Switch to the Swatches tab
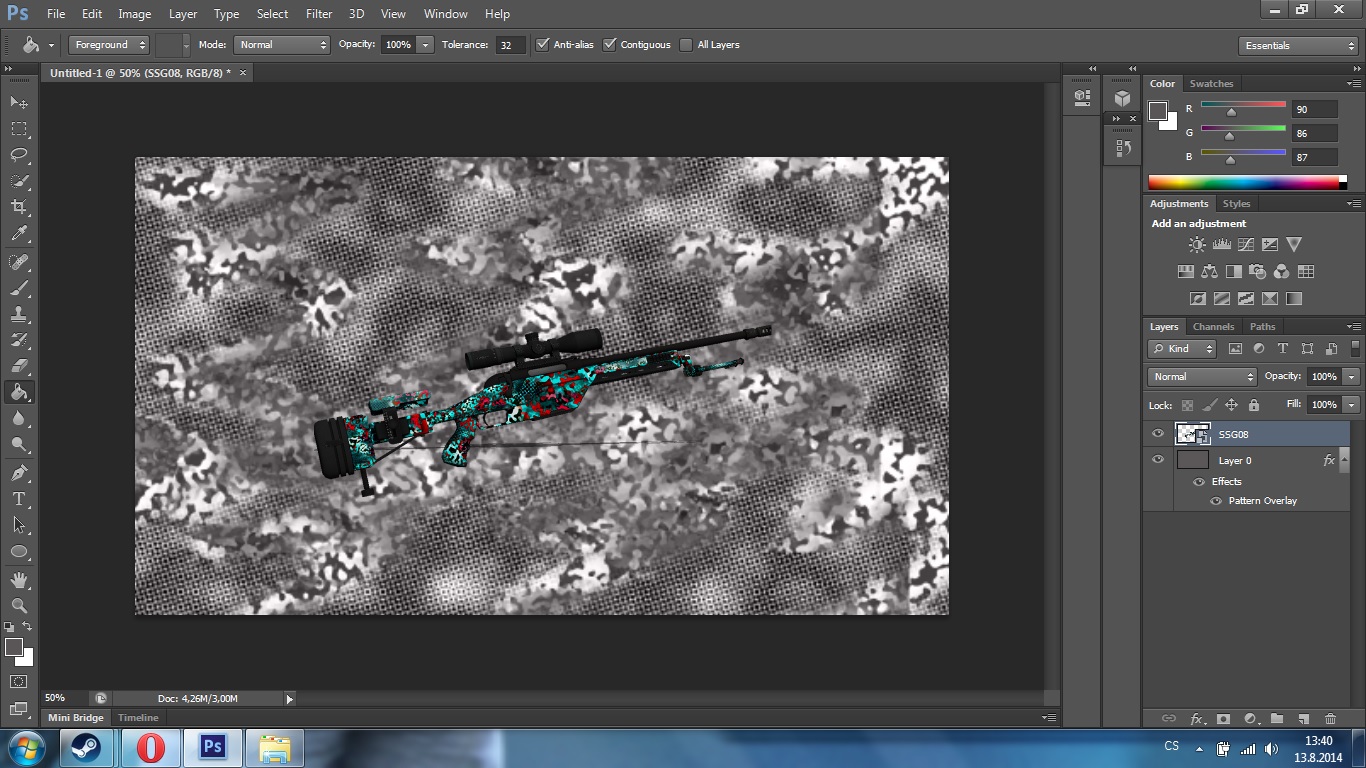Screen dimensions: 1366x768 [x=1211, y=84]
